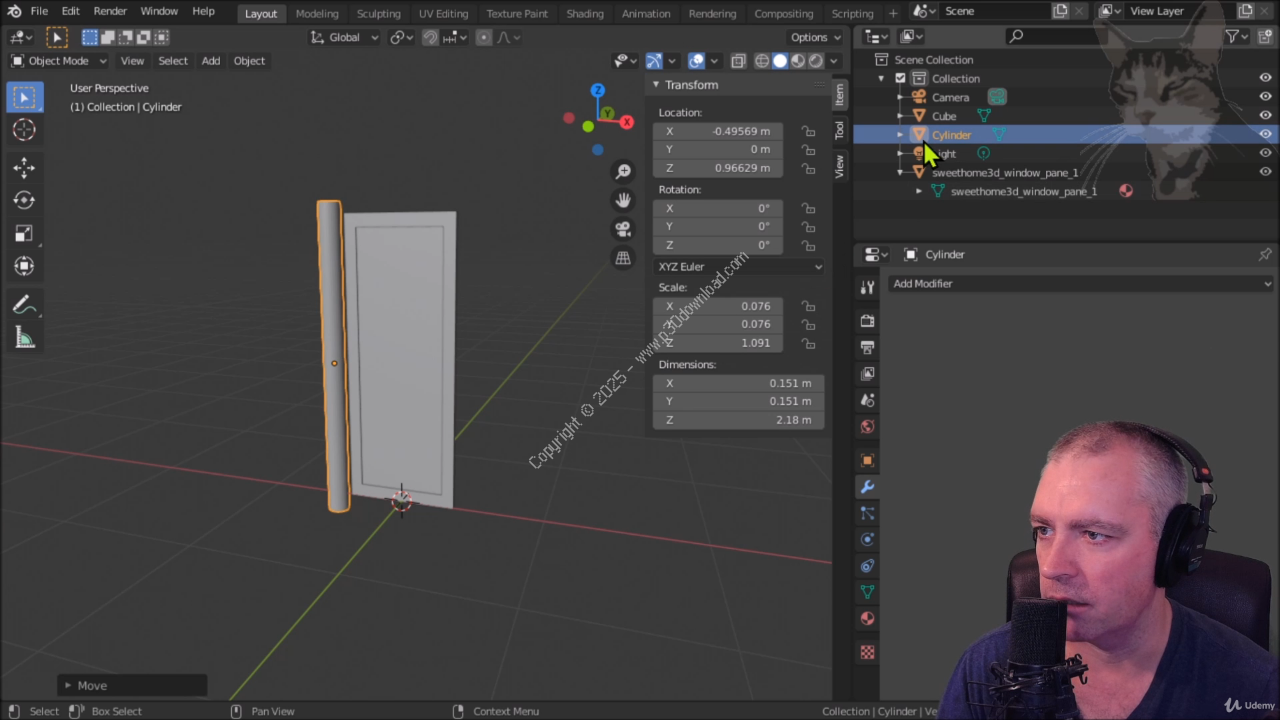Viewport: 1280px width, 720px height.
Task: Choose the combined Transform tool
Action: point(24,266)
